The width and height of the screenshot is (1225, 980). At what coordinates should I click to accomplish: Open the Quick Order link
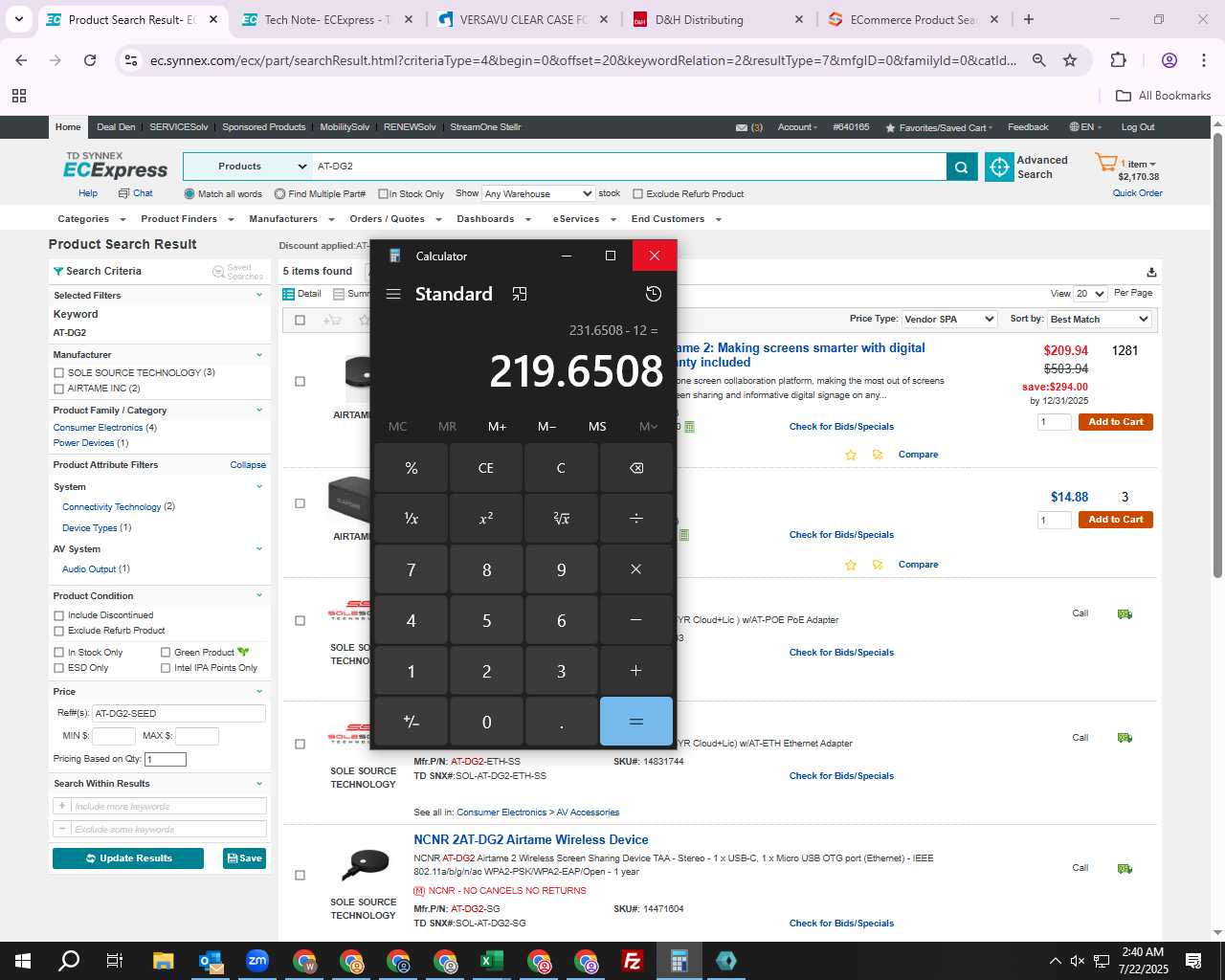tap(1137, 193)
